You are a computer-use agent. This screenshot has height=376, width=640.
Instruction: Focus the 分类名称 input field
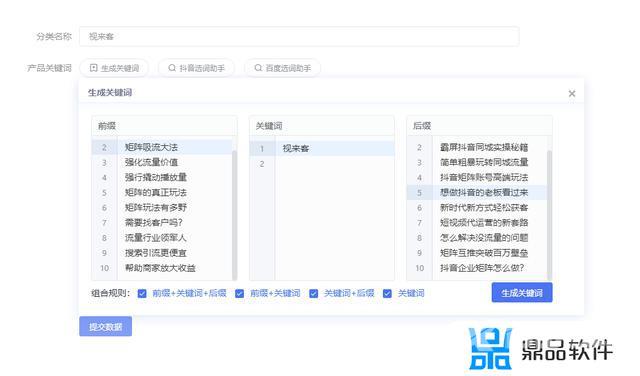299,36
